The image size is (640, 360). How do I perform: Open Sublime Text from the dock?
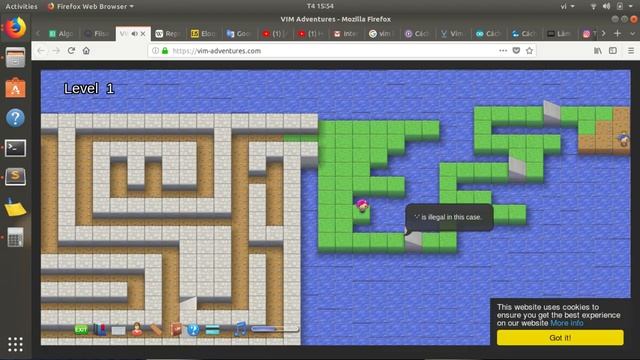pos(16,177)
